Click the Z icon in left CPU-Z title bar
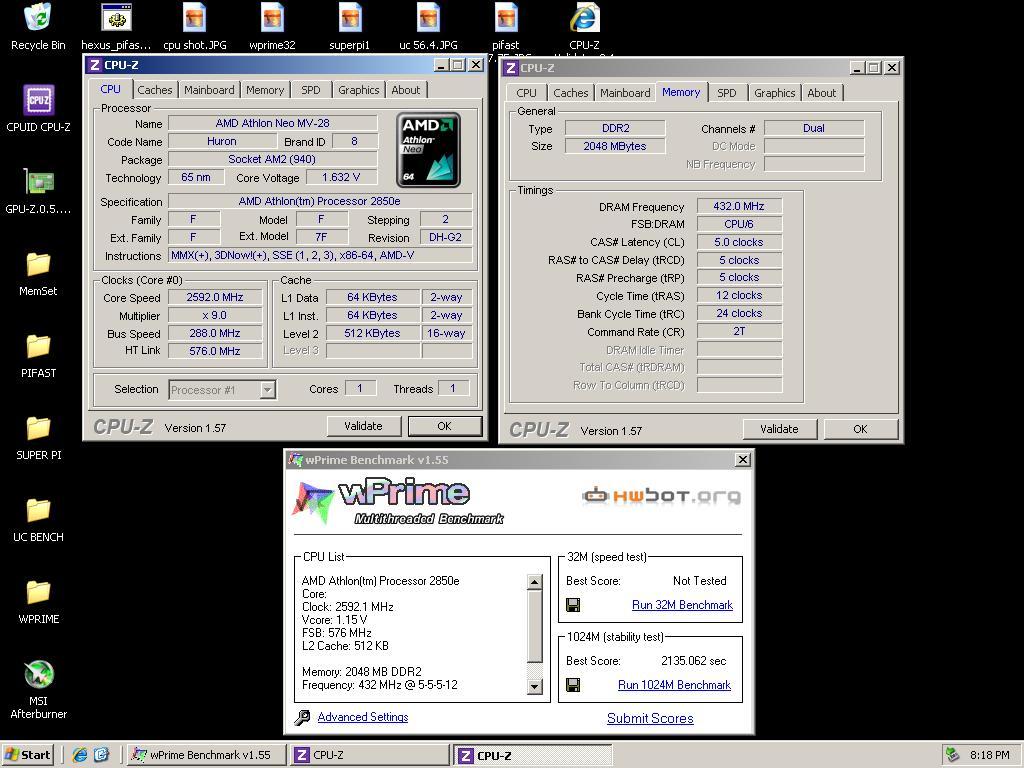The image size is (1024, 768). pos(95,65)
